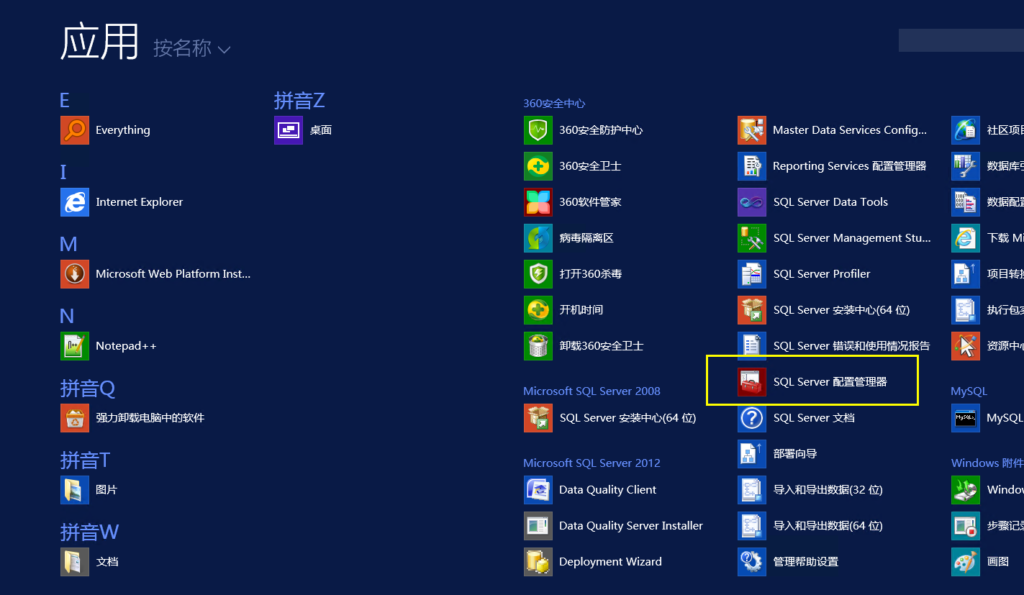Launch 360安全防护中心 icon
This screenshot has height=595, width=1024.
(x=537, y=130)
